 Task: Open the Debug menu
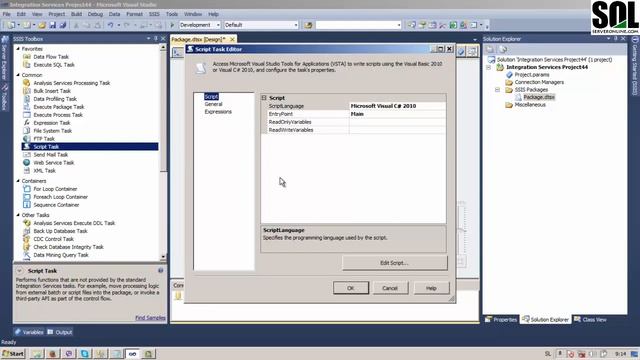95,14
